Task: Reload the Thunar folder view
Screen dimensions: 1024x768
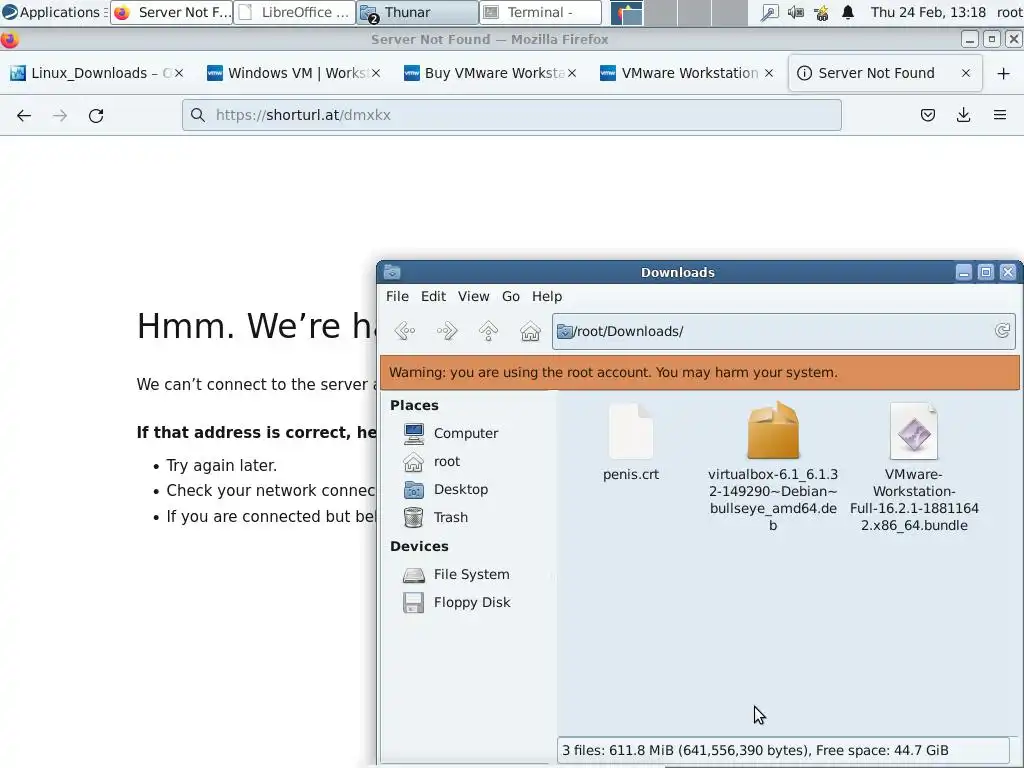Action: tap(1002, 330)
